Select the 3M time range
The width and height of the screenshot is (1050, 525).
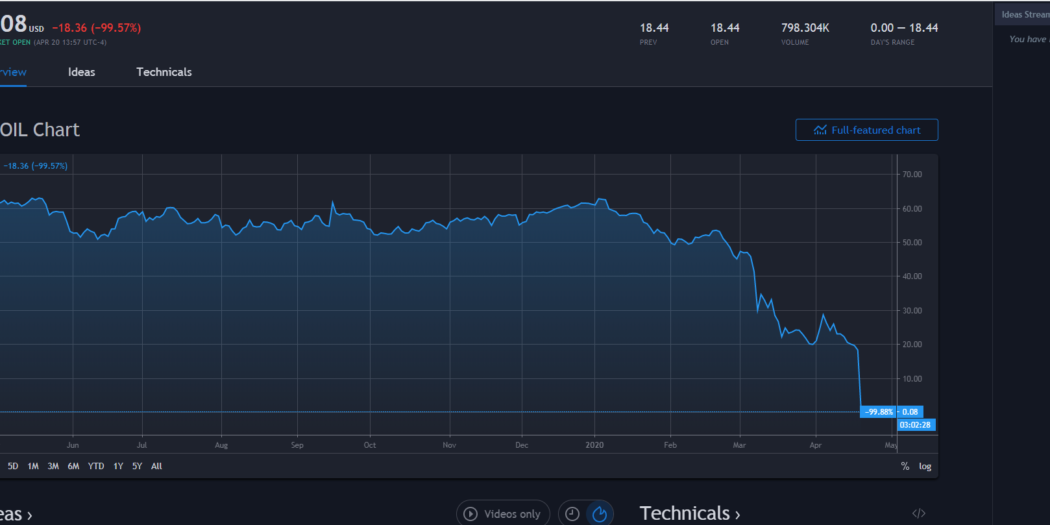point(54,466)
